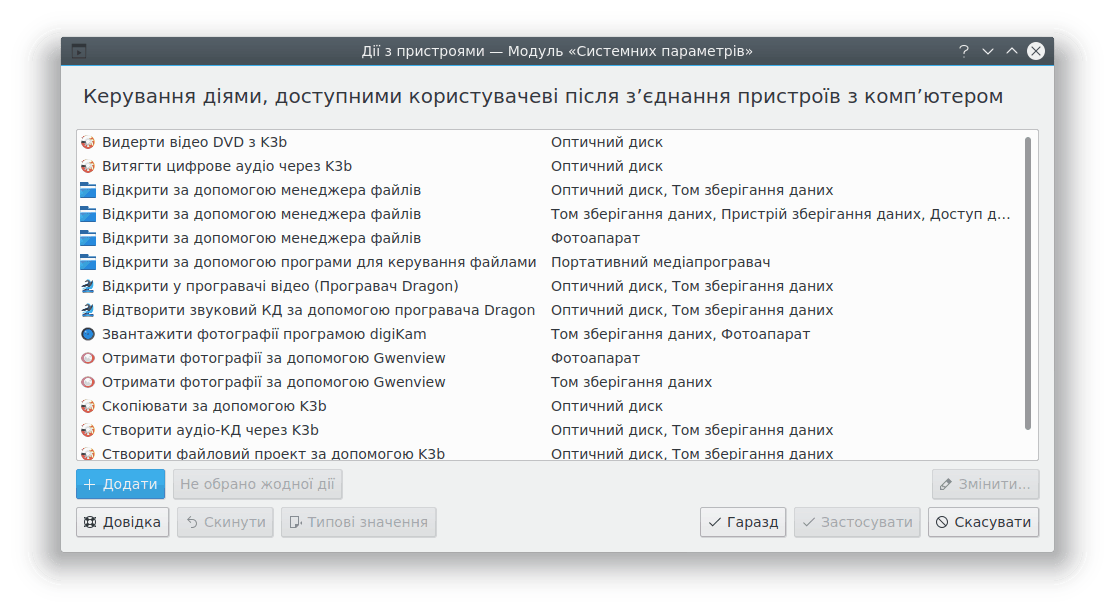1115x613 pixels.
Task: Click the vertical scrollbar of the actions list
Action: pyautogui.click(x=1031, y=290)
